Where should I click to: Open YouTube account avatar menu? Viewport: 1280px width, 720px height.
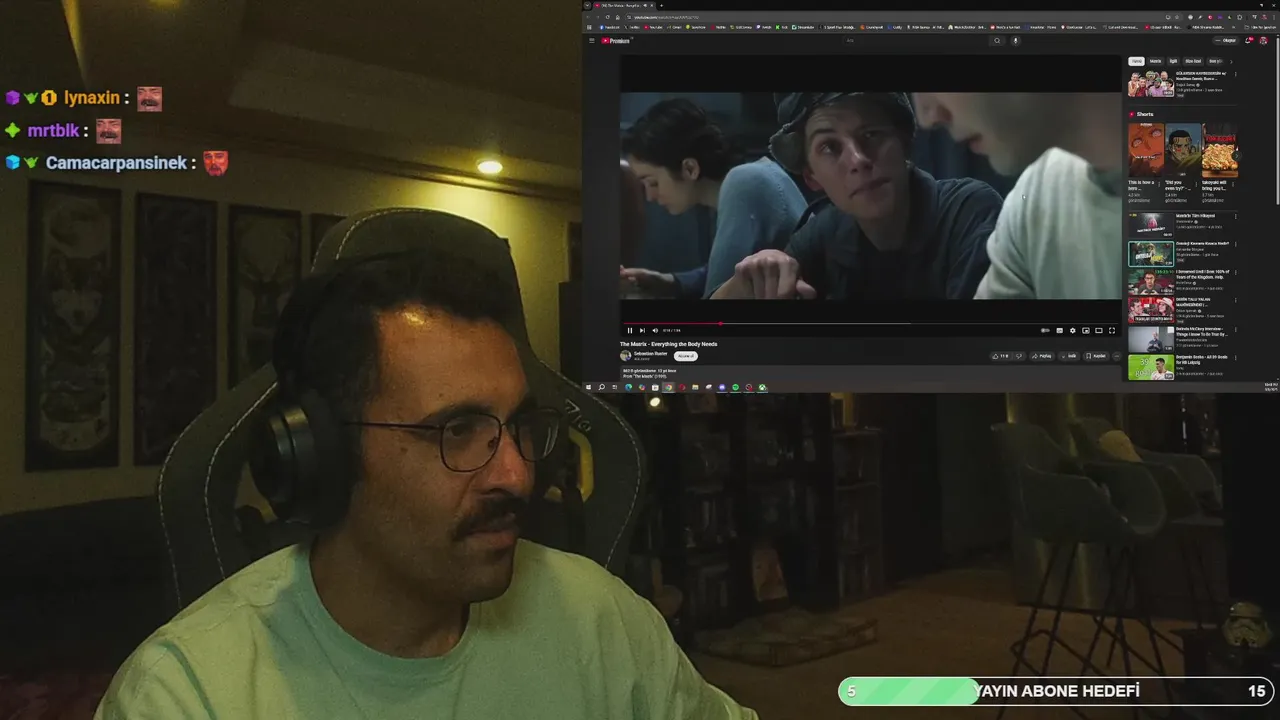click(1263, 40)
